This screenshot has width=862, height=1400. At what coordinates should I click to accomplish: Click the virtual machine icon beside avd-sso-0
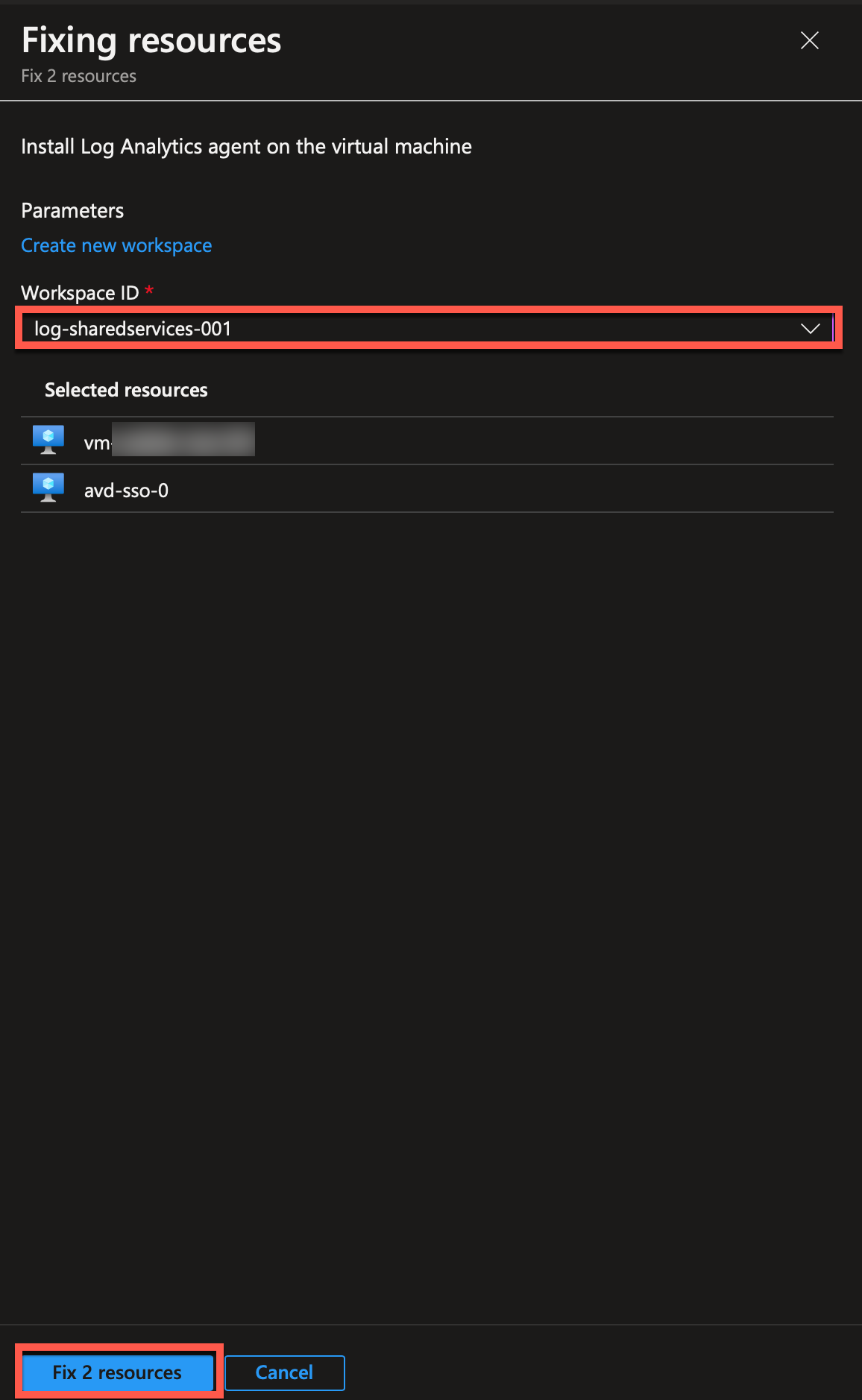pos(48,489)
